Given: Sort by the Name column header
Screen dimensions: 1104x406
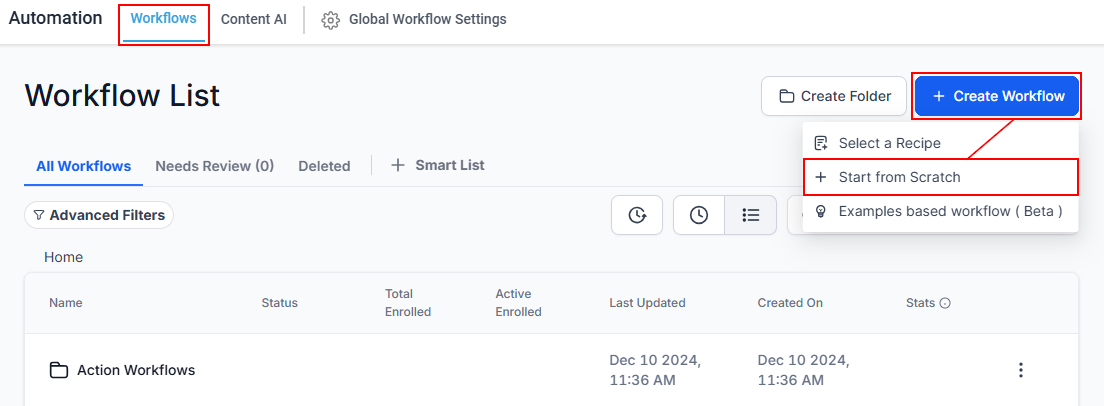Looking at the screenshot, I should (x=66, y=302).
